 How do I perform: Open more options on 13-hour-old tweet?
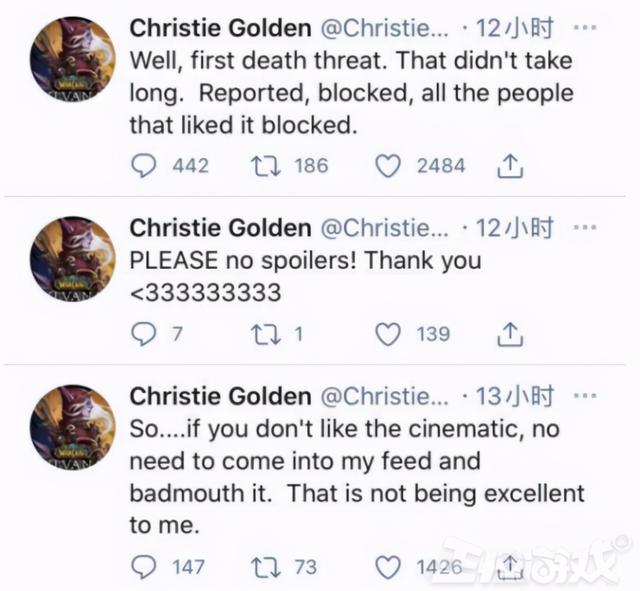click(585, 395)
